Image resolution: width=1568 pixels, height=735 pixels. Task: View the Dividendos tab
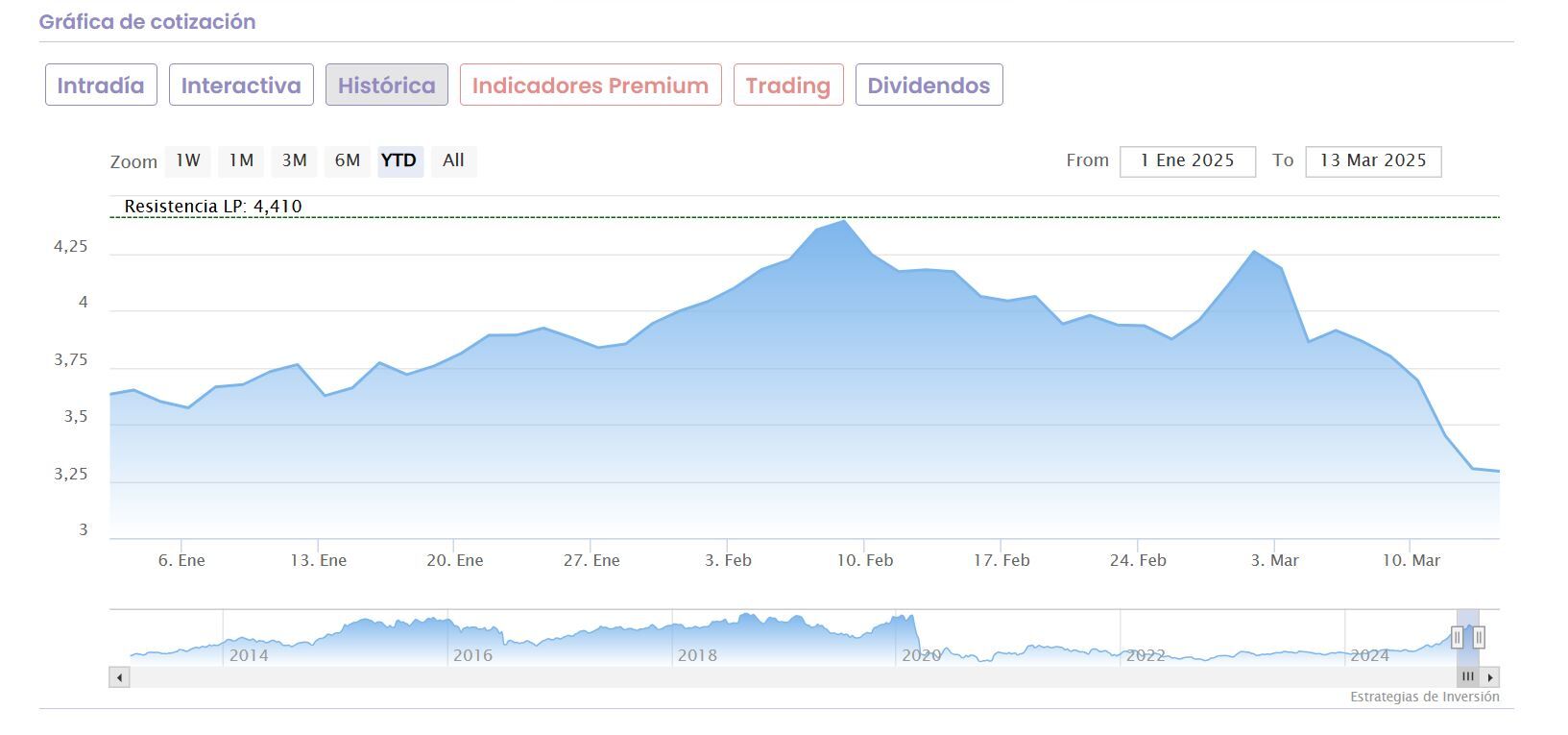click(x=929, y=86)
